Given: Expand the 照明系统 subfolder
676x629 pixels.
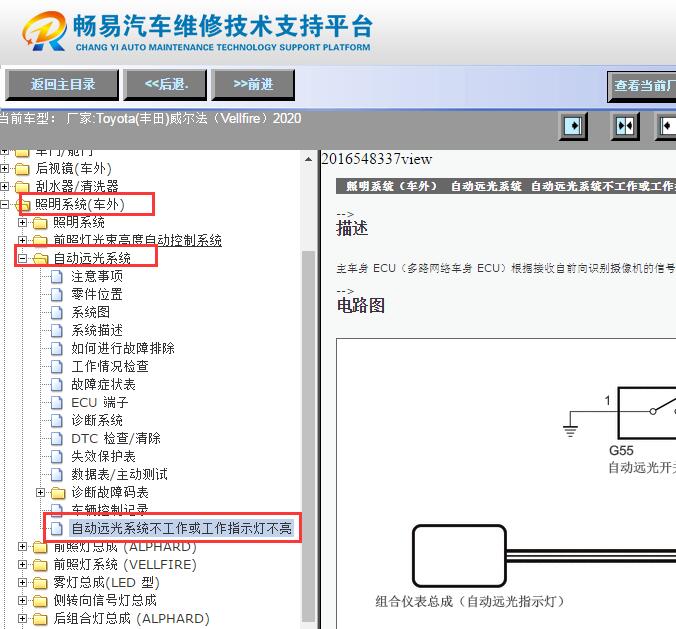Looking at the screenshot, I should point(22,222).
